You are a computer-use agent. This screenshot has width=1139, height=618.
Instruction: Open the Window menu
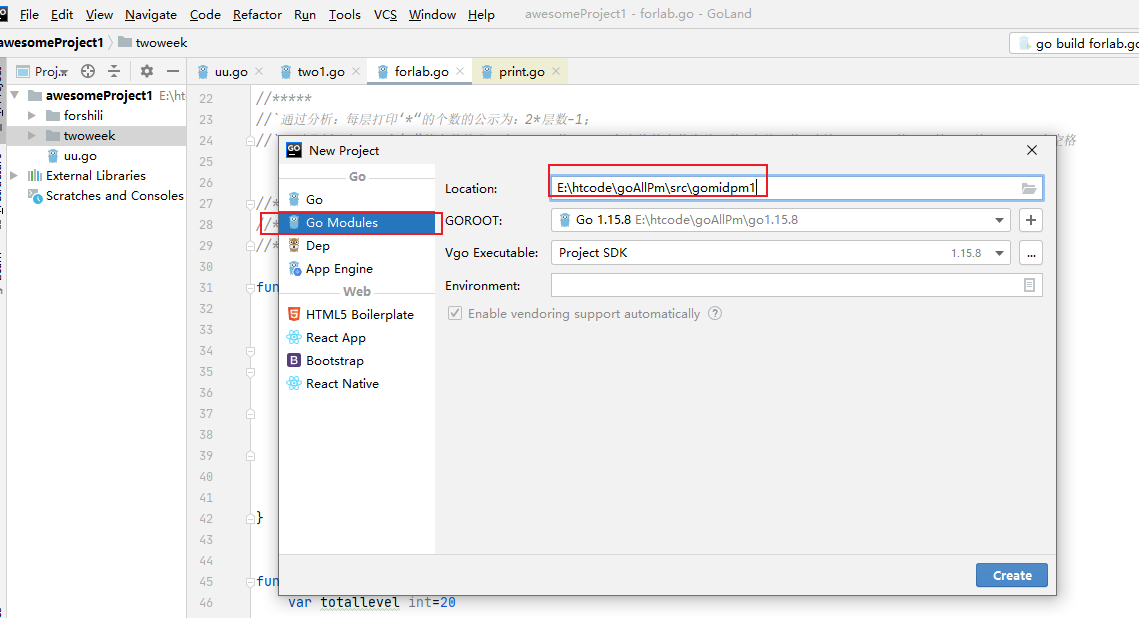click(x=432, y=15)
